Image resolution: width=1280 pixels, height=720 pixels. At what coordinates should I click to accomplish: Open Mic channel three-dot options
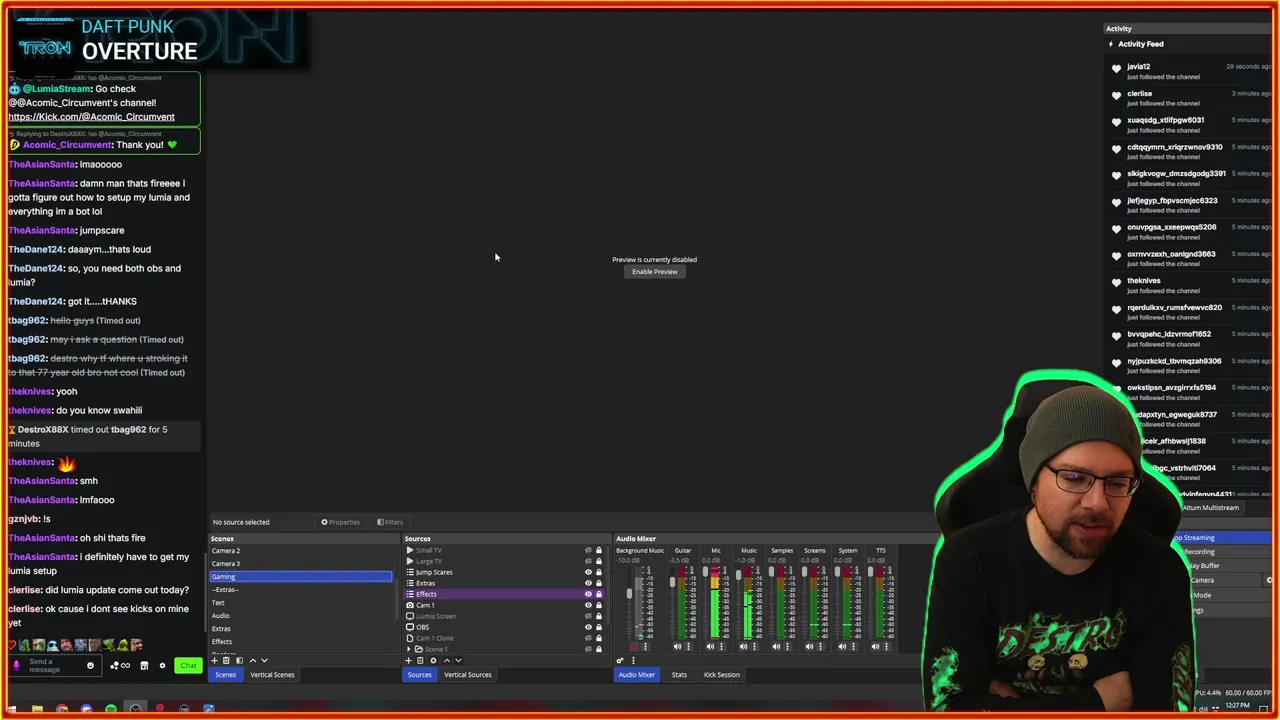(721, 646)
